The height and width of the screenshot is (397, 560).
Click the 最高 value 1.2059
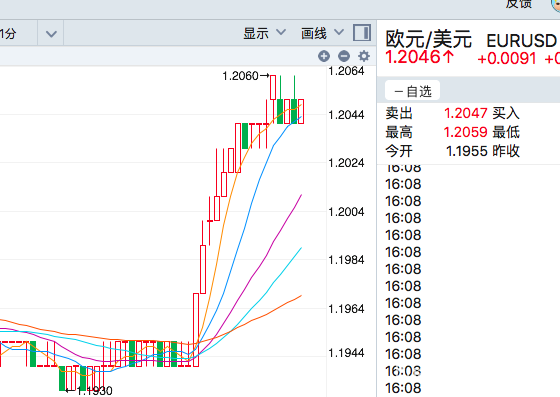[466, 132]
